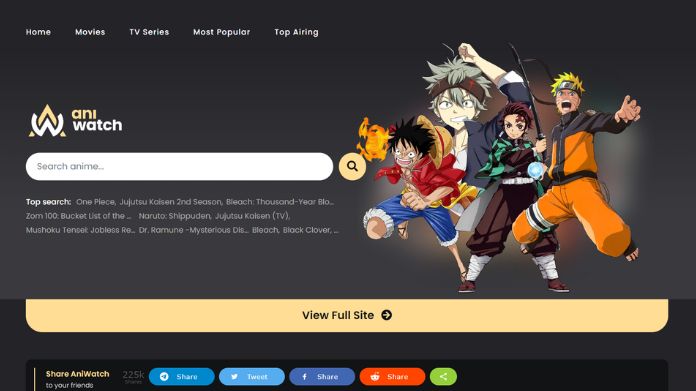Image resolution: width=696 pixels, height=391 pixels.
Task: Click the AniWatch logo
Action: point(75,121)
